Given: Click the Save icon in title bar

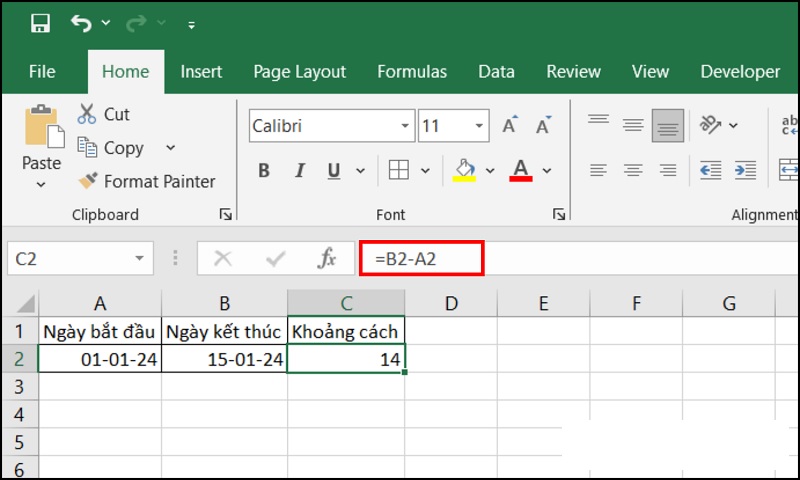Looking at the screenshot, I should [x=40, y=23].
